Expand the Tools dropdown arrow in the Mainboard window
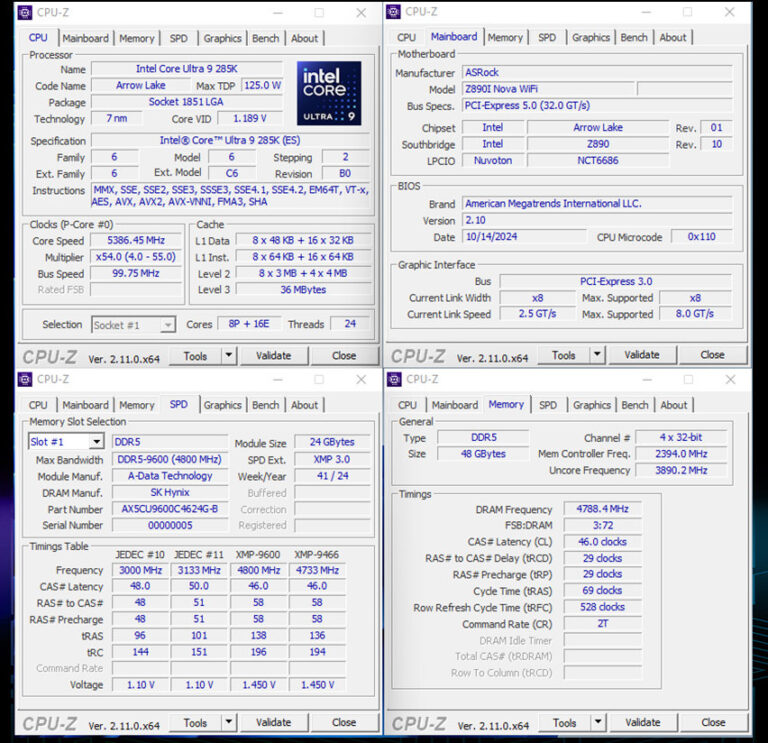Screen dimensions: 768x743 (597, 355)
